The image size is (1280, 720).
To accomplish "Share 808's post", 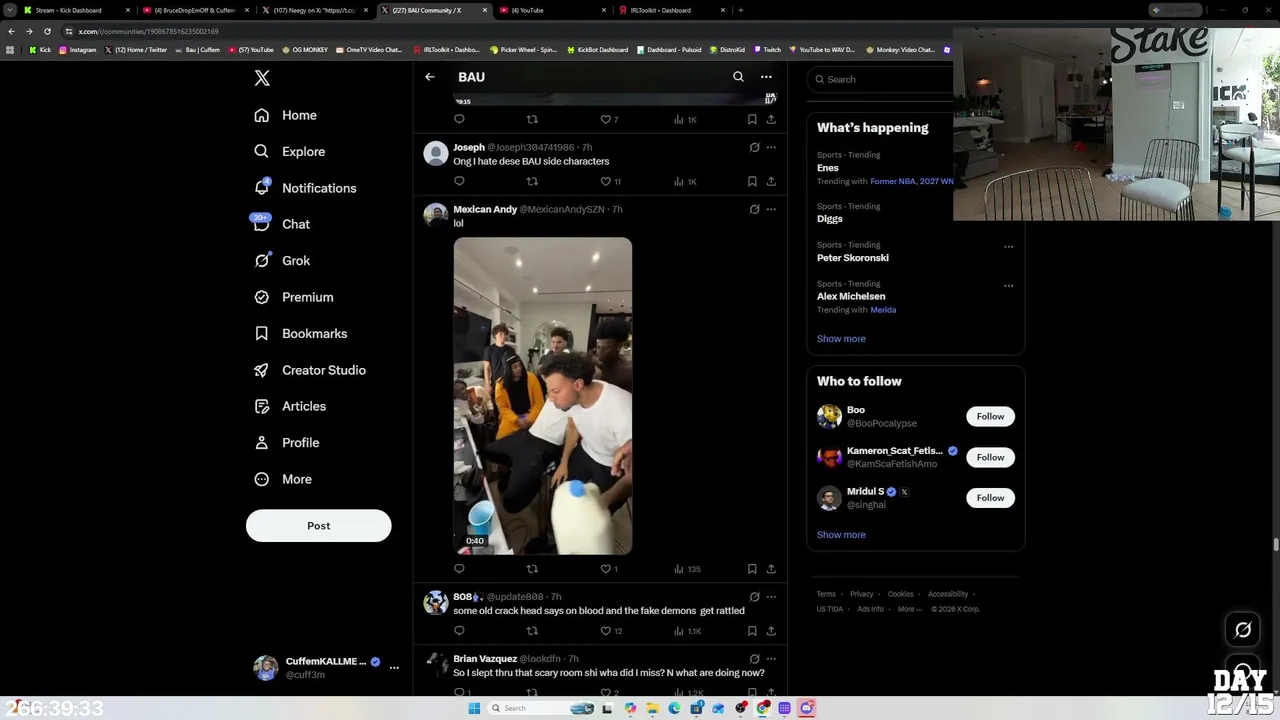I will (771, 631).
